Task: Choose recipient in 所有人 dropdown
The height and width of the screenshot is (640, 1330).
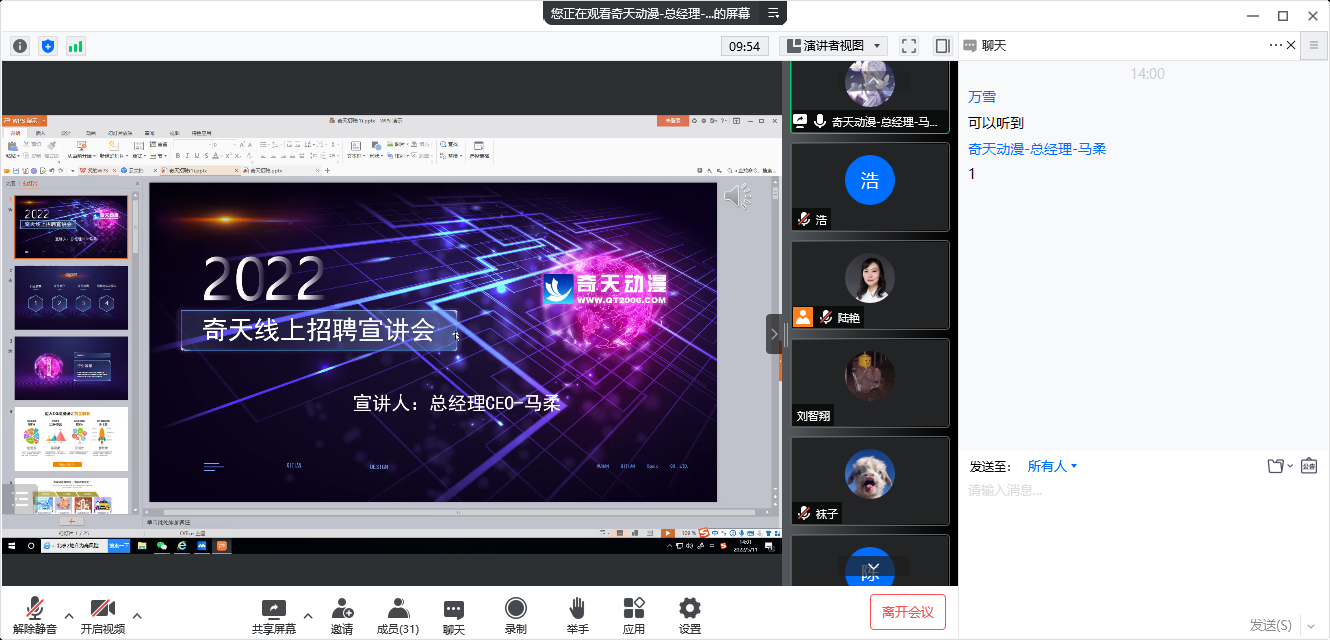Action: (1052, 466)
